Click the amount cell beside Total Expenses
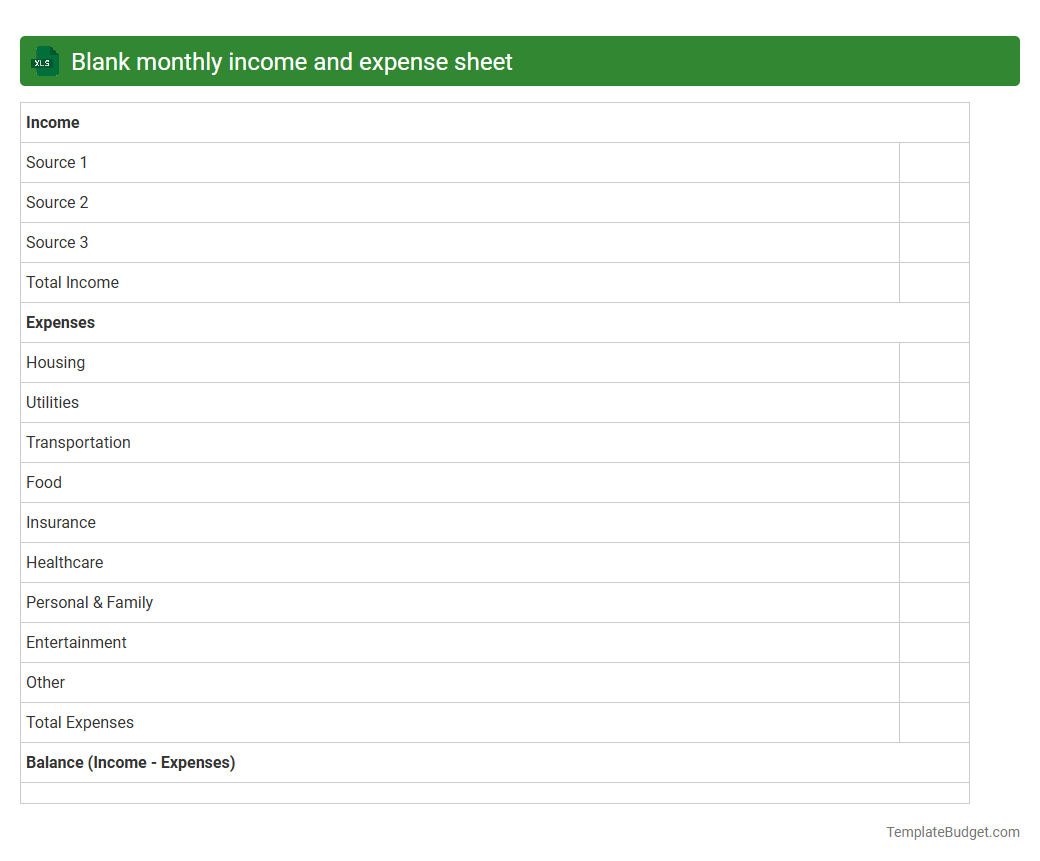 click(x=934, y=722)
